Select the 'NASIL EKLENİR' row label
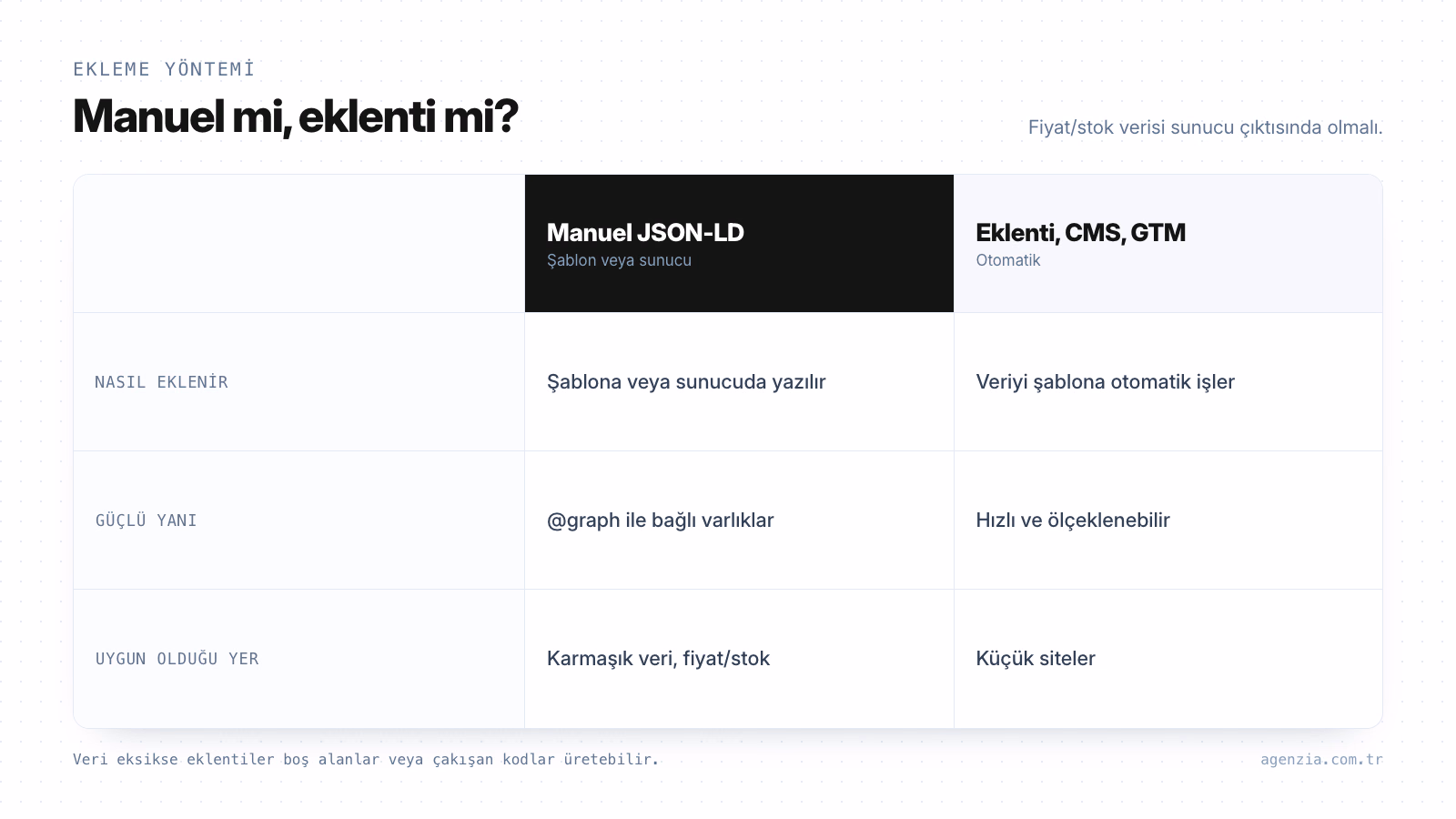The image size is (1456, 819). (x=161, y=382)
